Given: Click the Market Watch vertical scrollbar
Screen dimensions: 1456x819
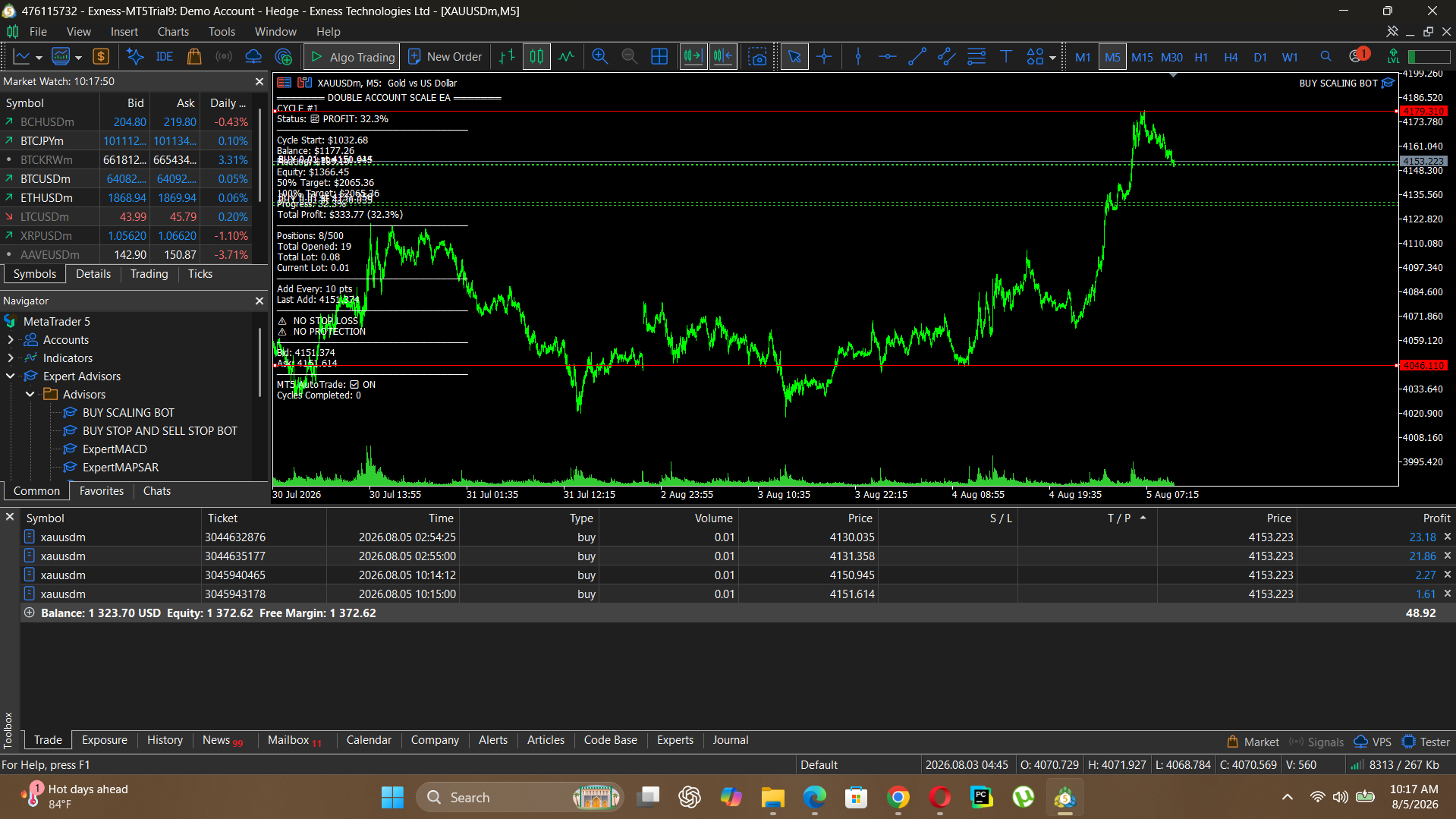Looking at the screenshot, I should pos(260,156).
